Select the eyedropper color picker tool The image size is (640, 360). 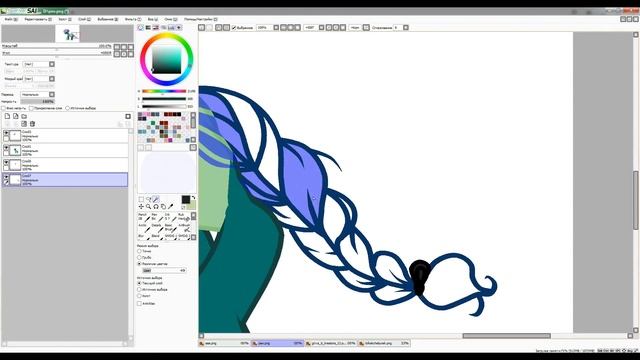point(171,207)
